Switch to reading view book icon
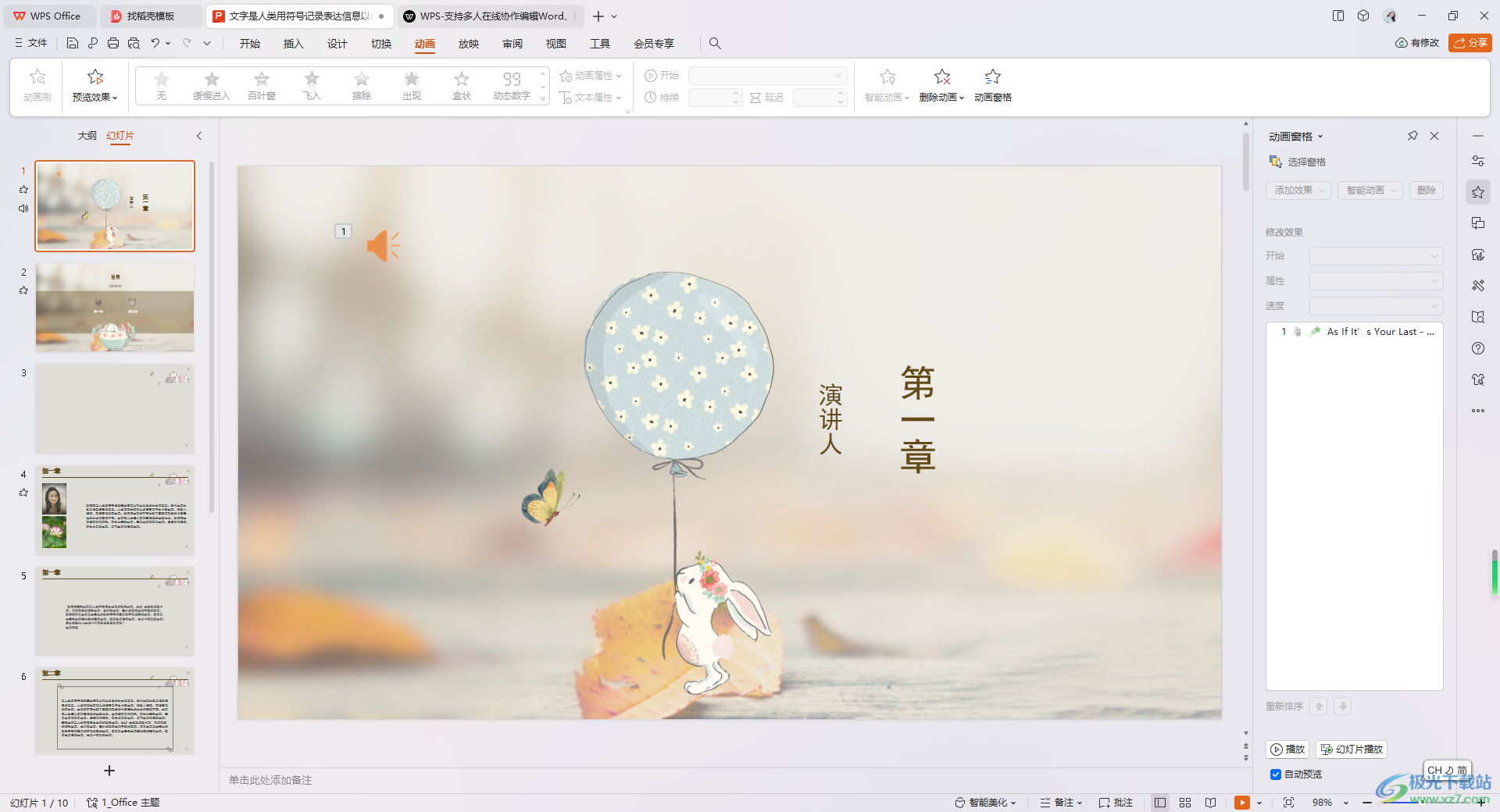This screenshot has height=812, width=1500. (1210, 803)
